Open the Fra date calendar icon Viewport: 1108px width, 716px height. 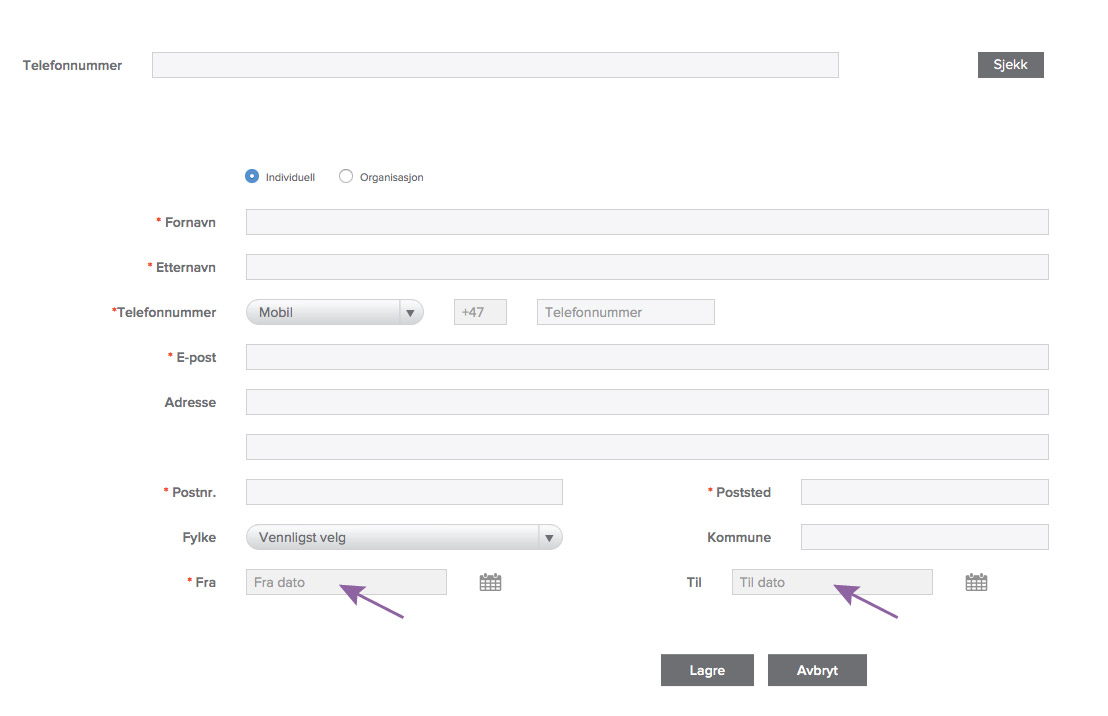490,582
